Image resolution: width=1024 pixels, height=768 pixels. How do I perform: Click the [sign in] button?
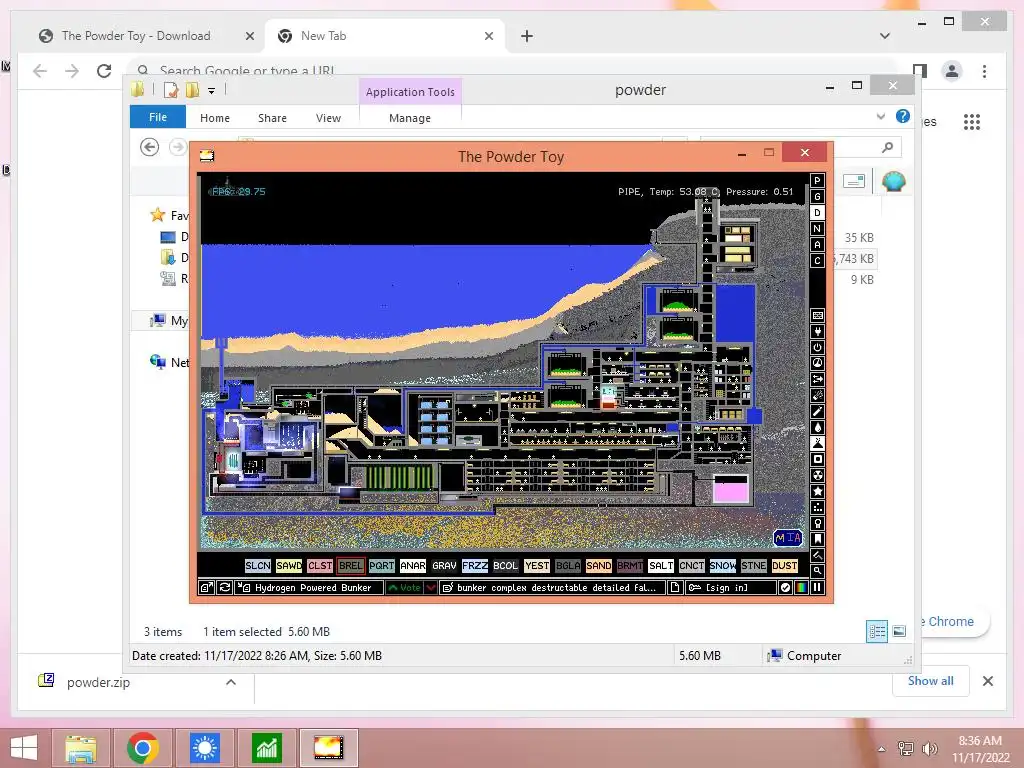coord(731,587)
